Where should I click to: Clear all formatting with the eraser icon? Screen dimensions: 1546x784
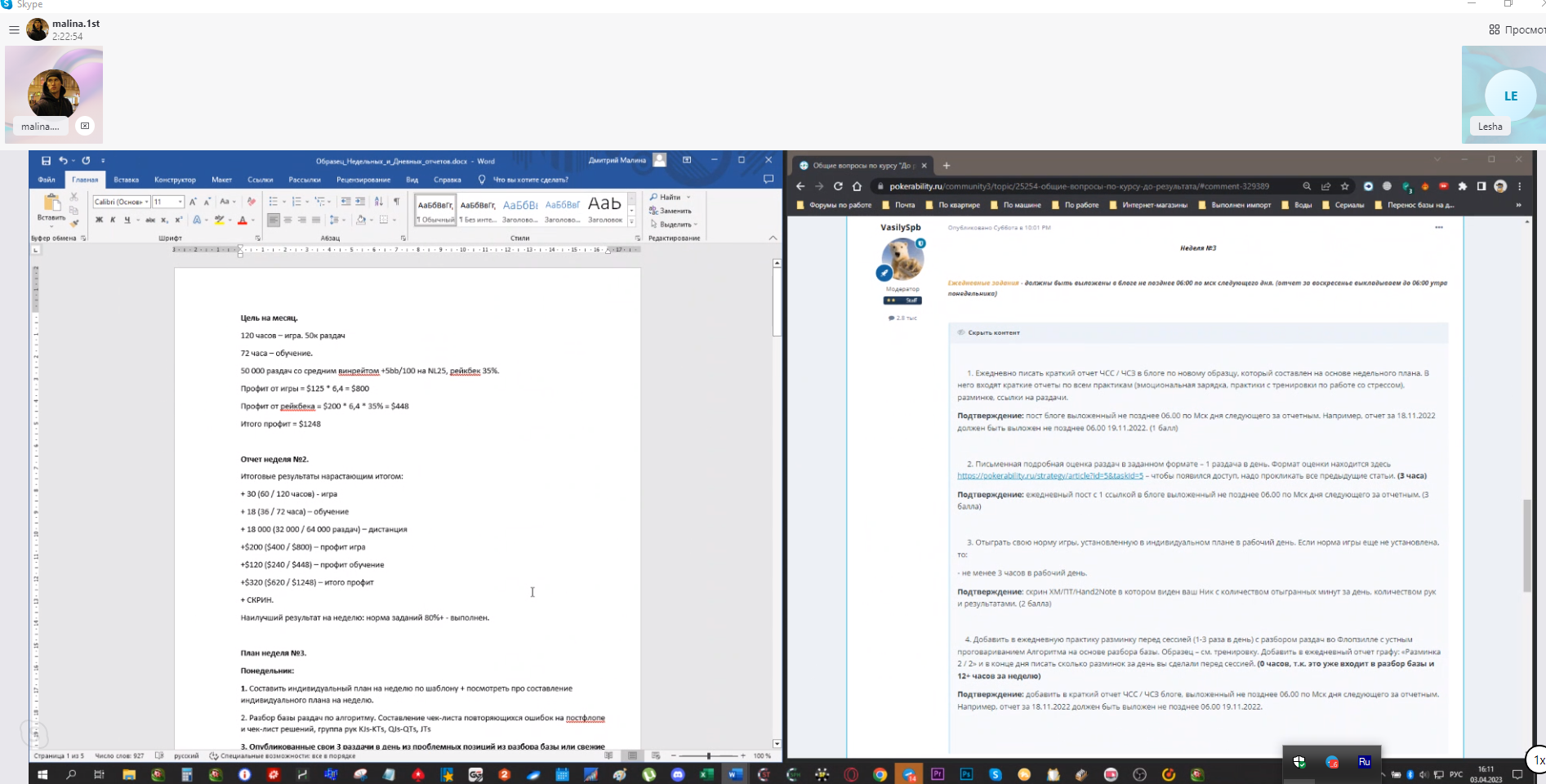pos(251,202)
